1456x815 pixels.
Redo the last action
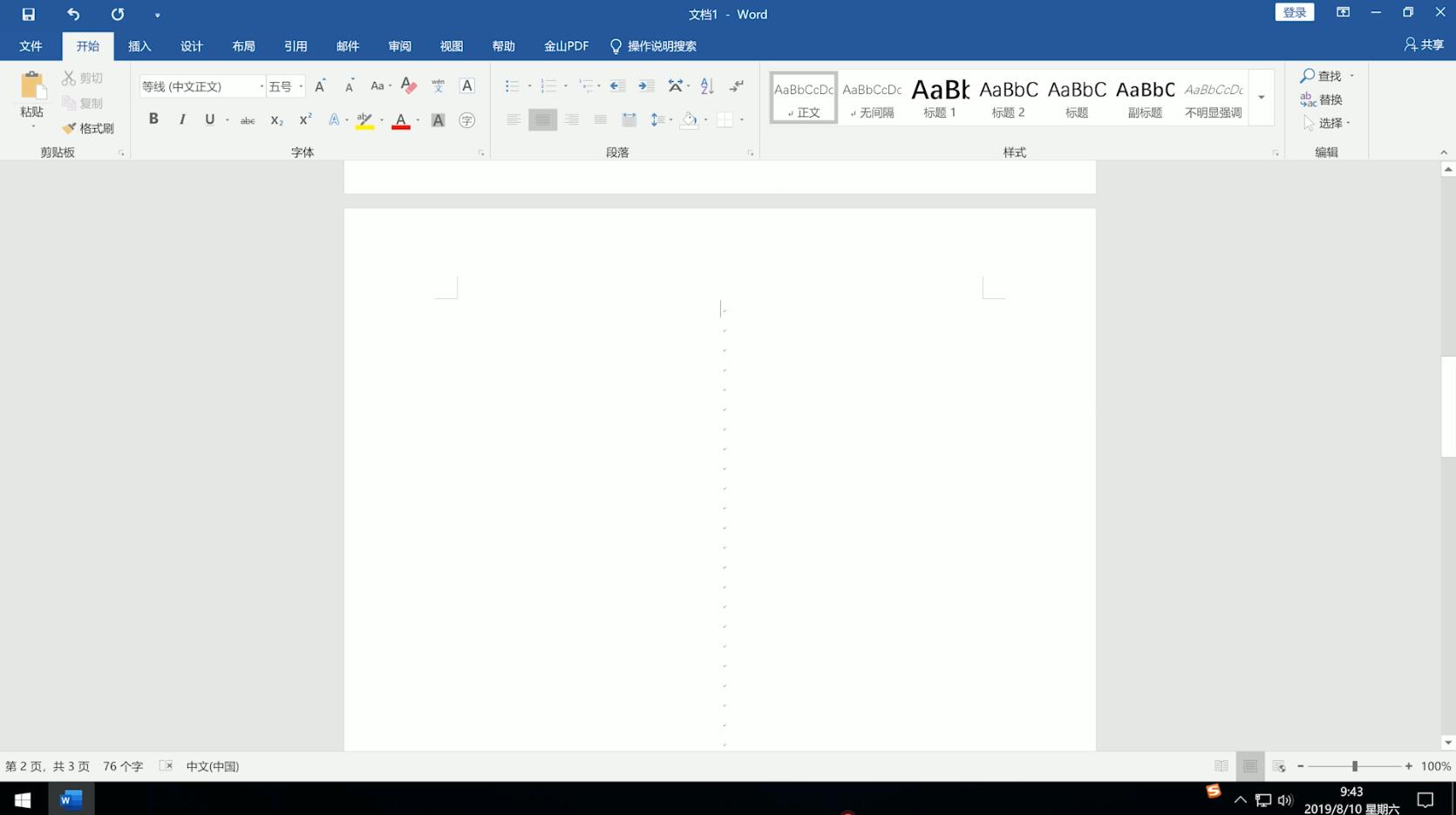(117, 14)
